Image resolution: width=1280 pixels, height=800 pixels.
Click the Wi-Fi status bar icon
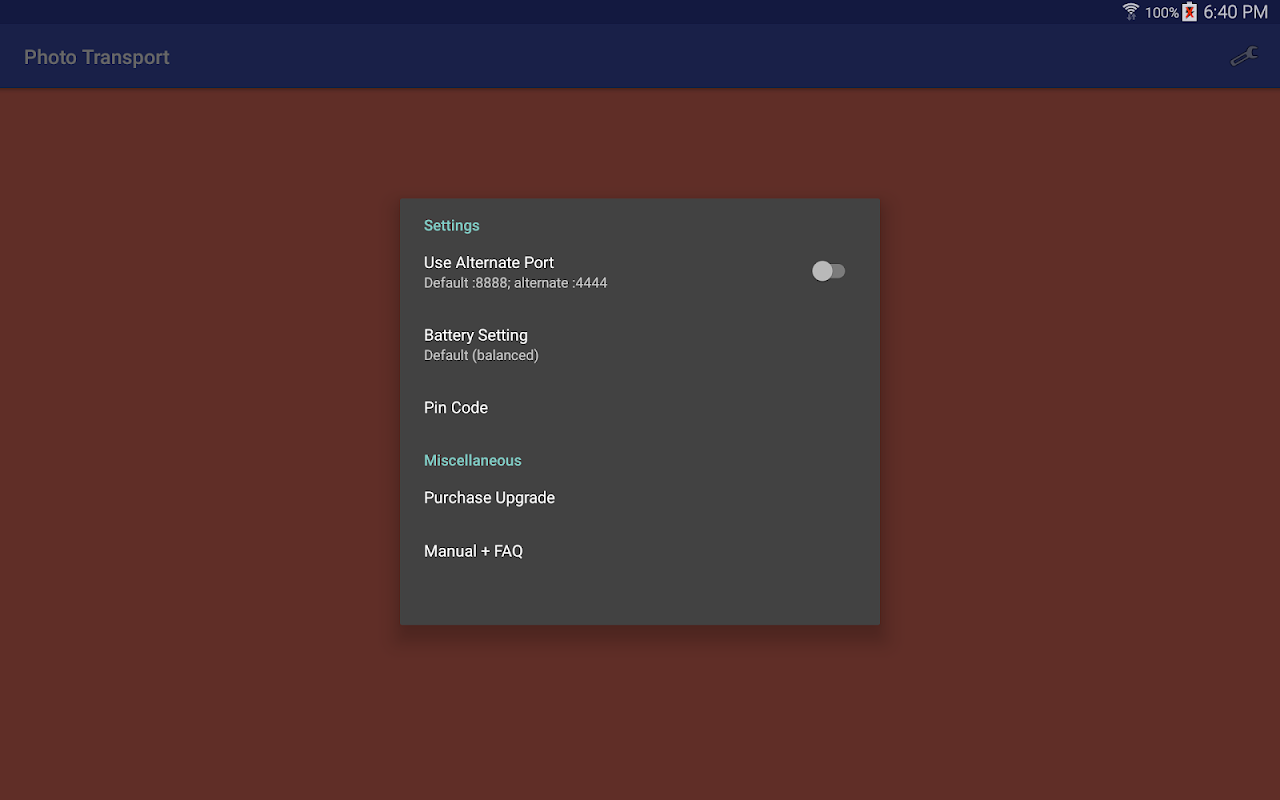click(x=1131, y=12)
